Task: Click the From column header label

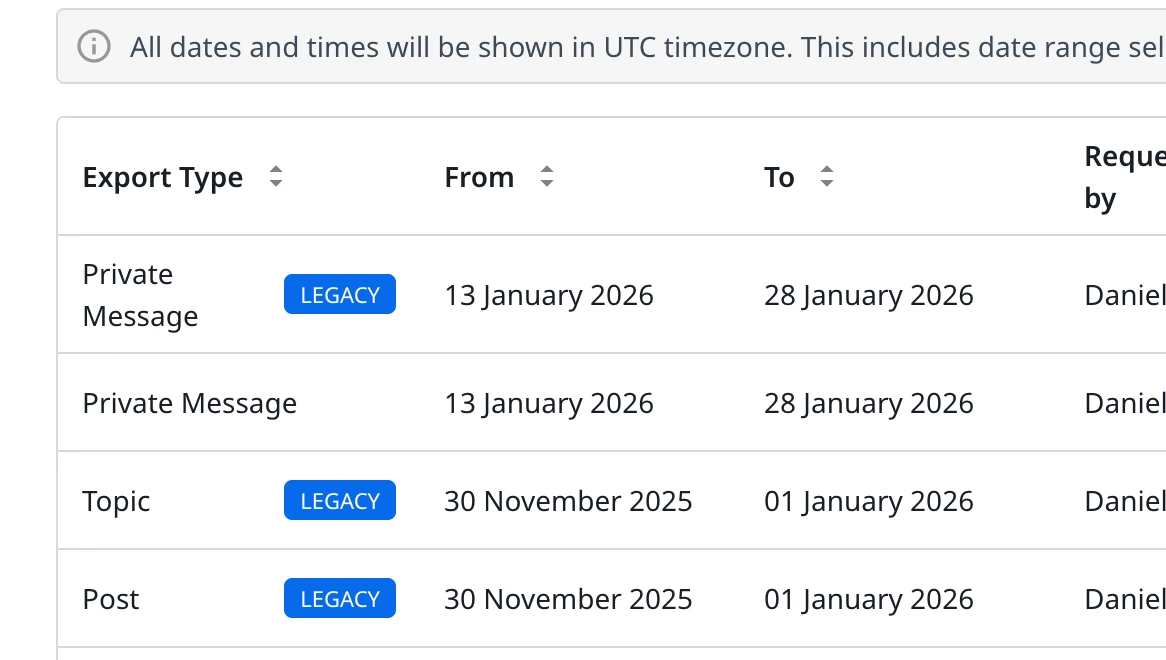Action: 479,178
